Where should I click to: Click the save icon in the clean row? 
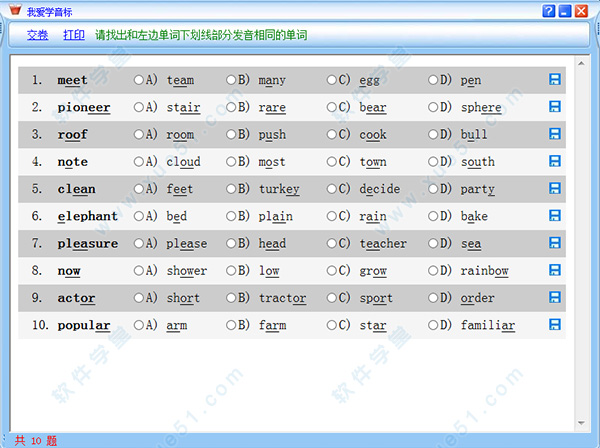pos(554,188)
